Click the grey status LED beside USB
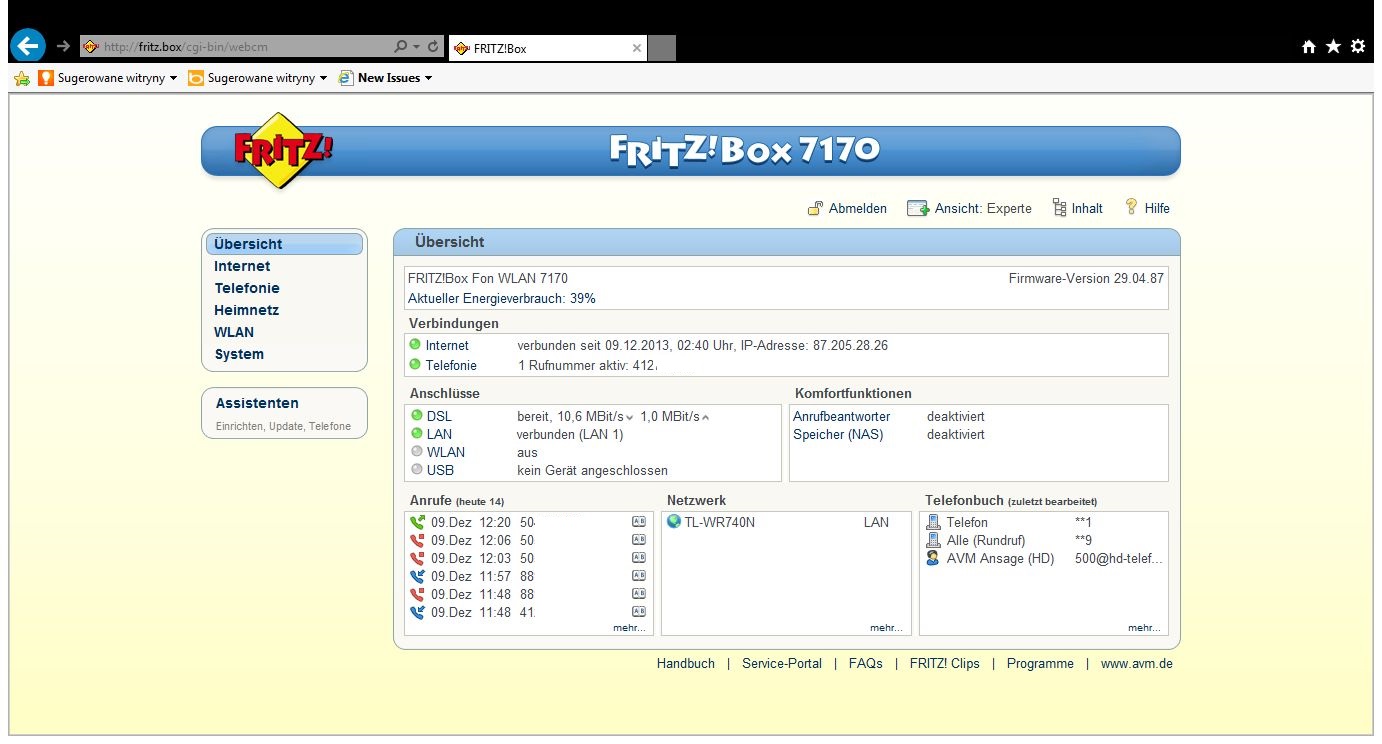1382x744 pixels. [417, 469]
